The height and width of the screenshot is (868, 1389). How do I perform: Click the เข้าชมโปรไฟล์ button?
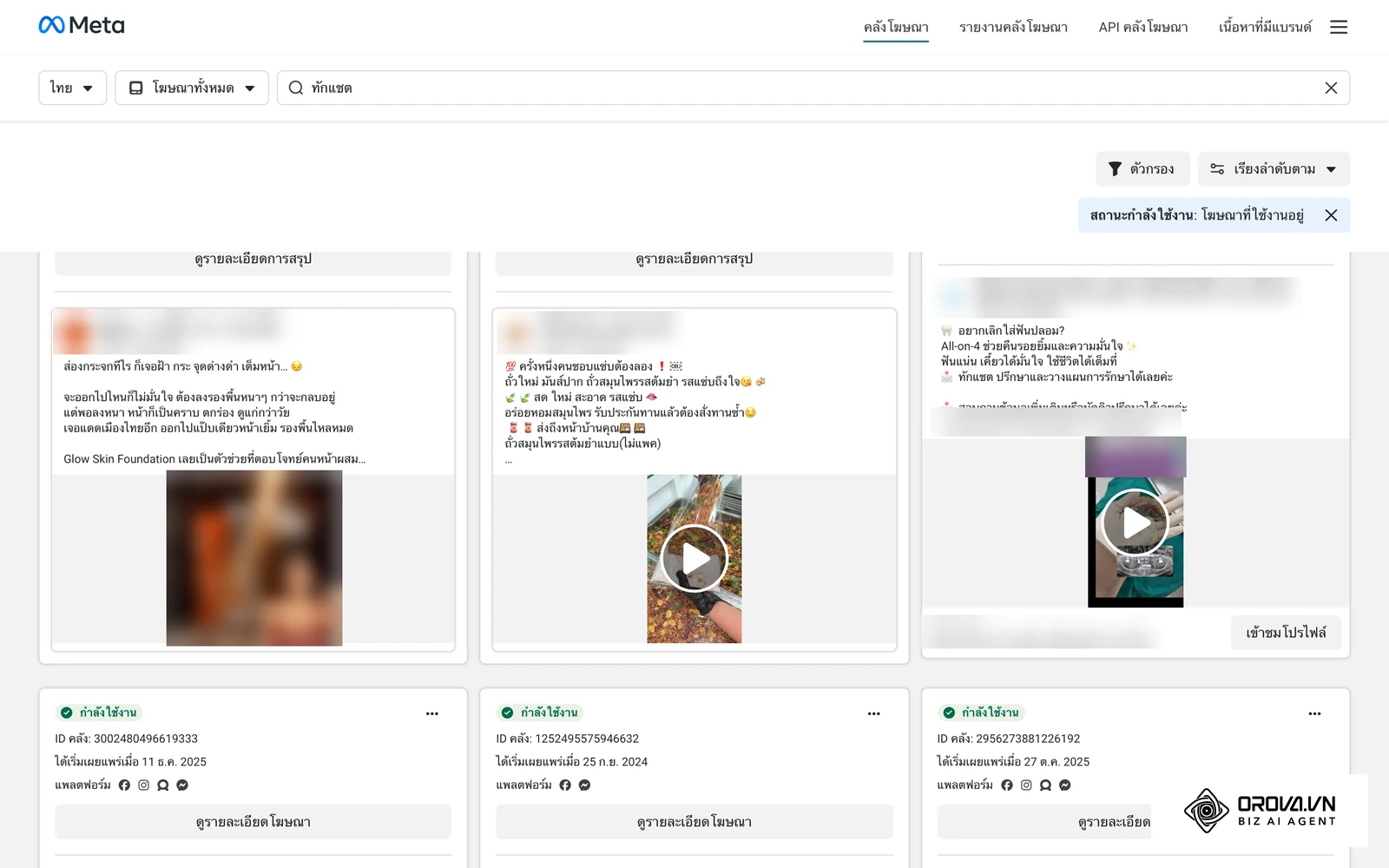1286,633
